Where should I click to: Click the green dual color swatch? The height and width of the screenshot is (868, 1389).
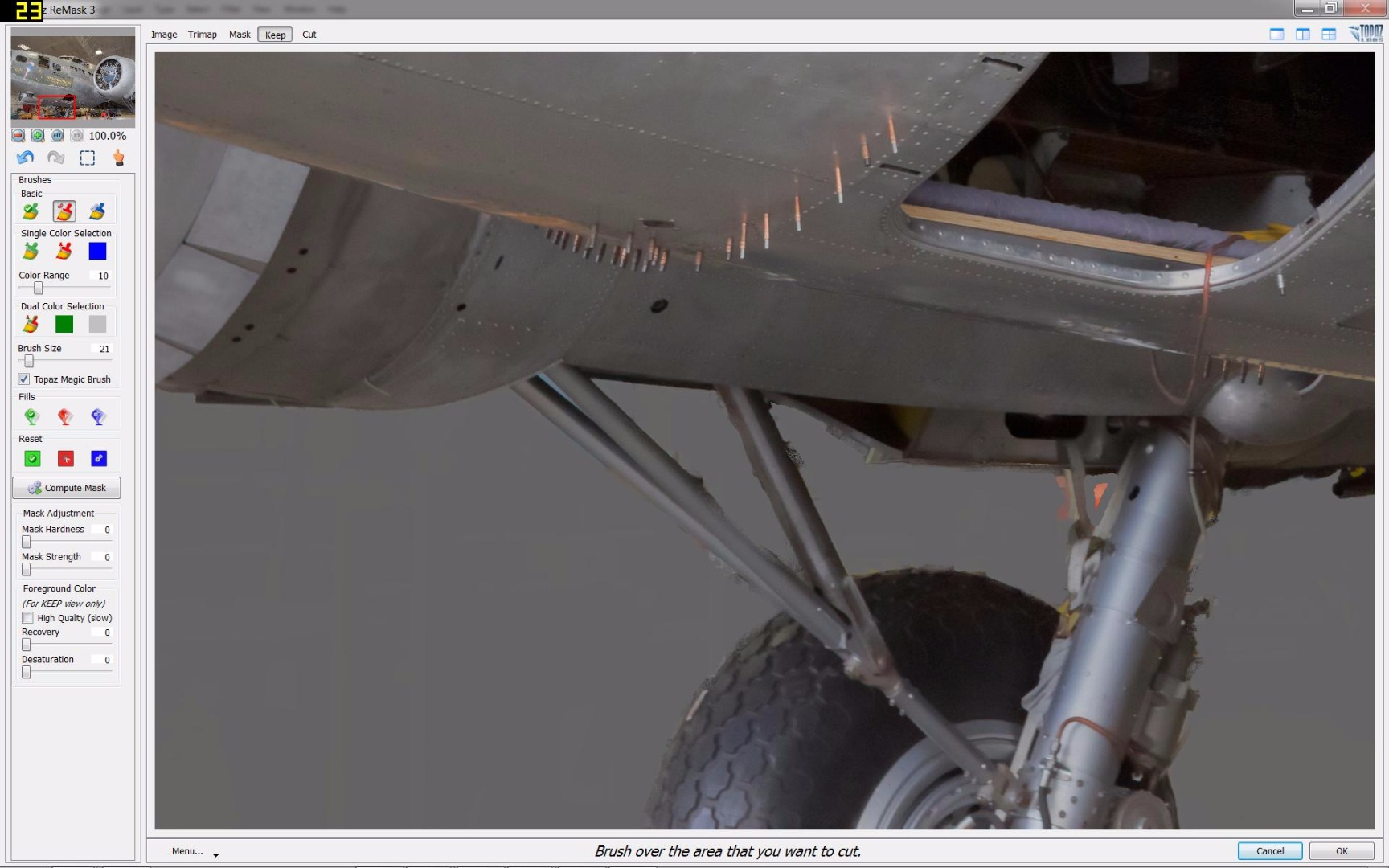[x=64, y=324]
